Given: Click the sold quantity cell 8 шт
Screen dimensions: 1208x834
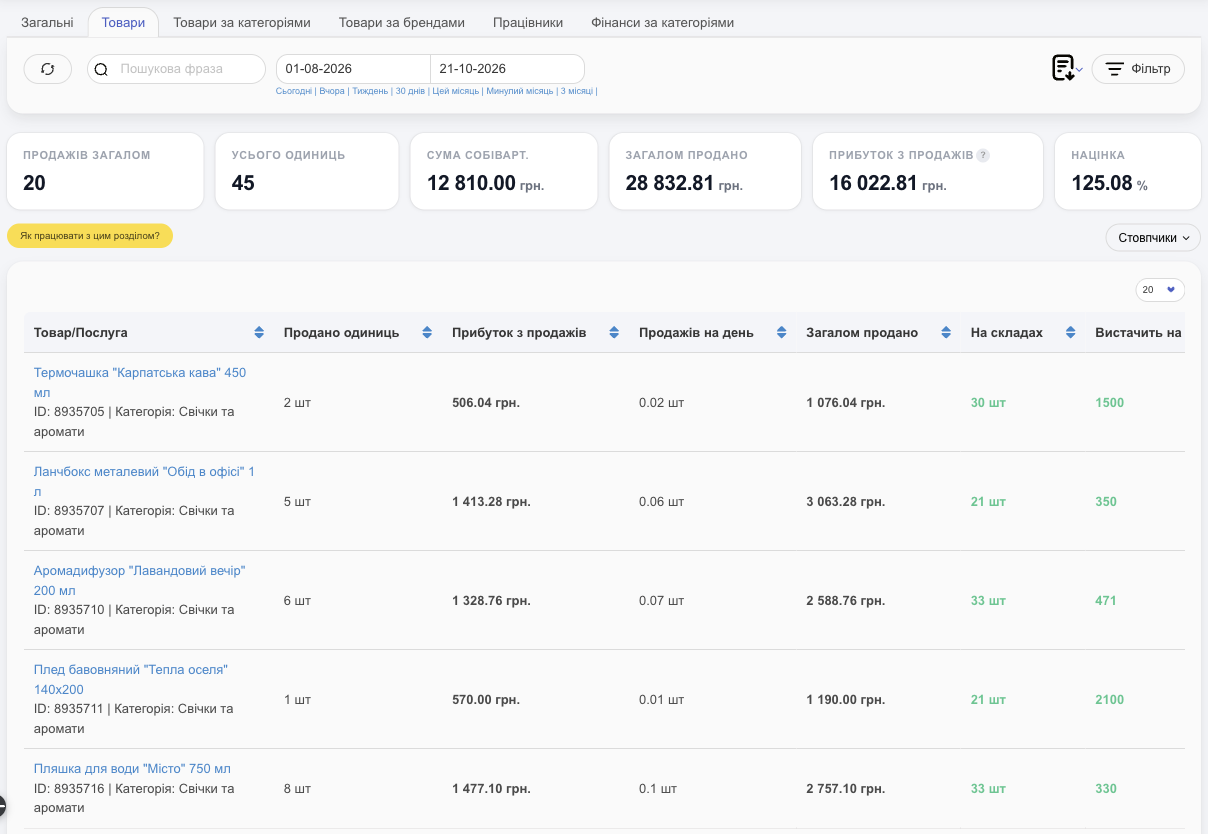Looking at the screenshot, I should coord(297,789).
